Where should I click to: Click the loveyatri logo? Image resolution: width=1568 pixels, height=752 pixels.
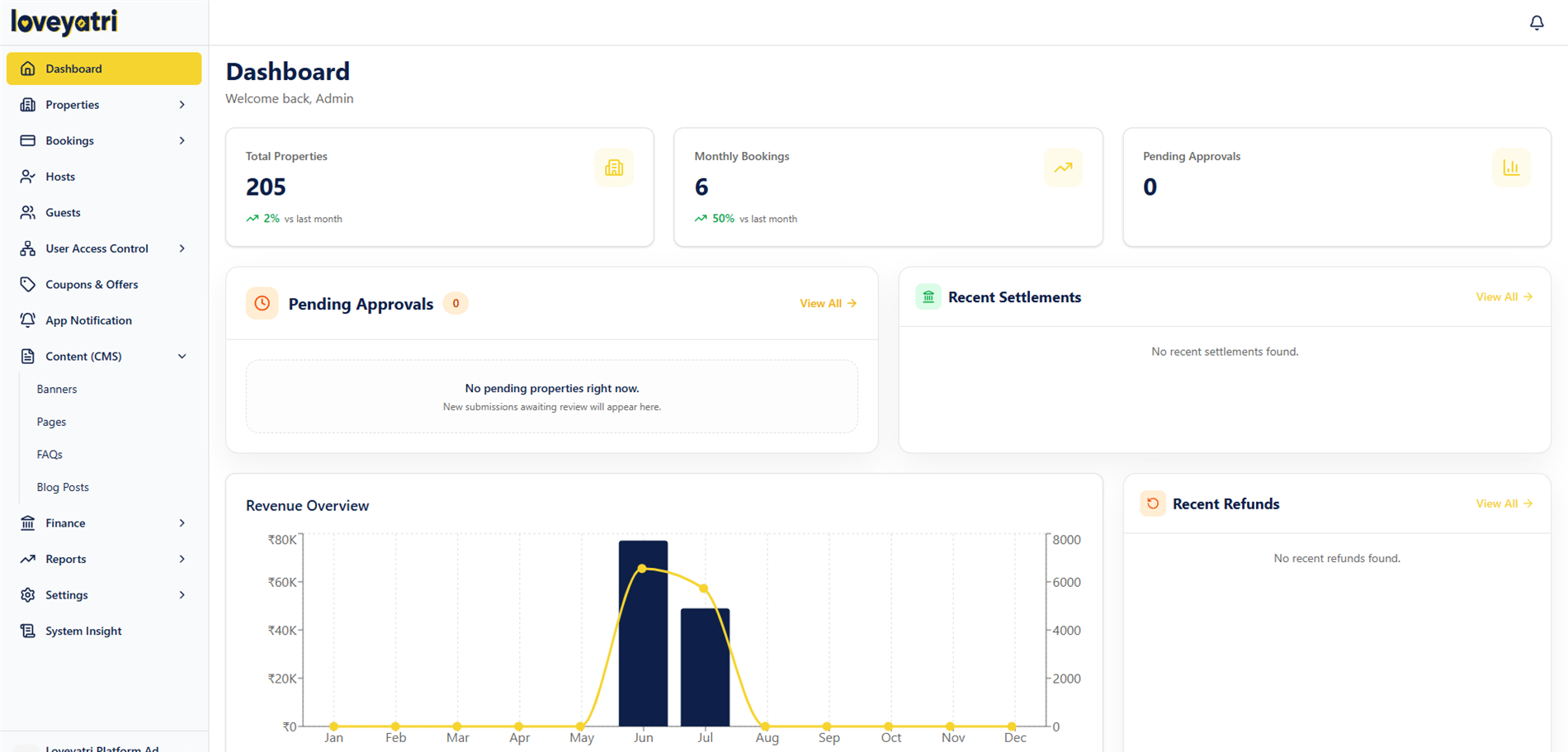coord(64,21)
